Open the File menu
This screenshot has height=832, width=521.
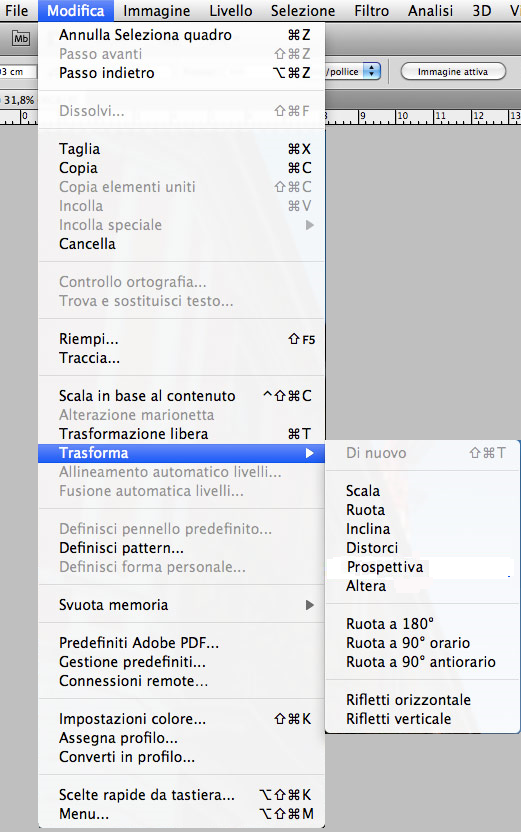(16, 11)
